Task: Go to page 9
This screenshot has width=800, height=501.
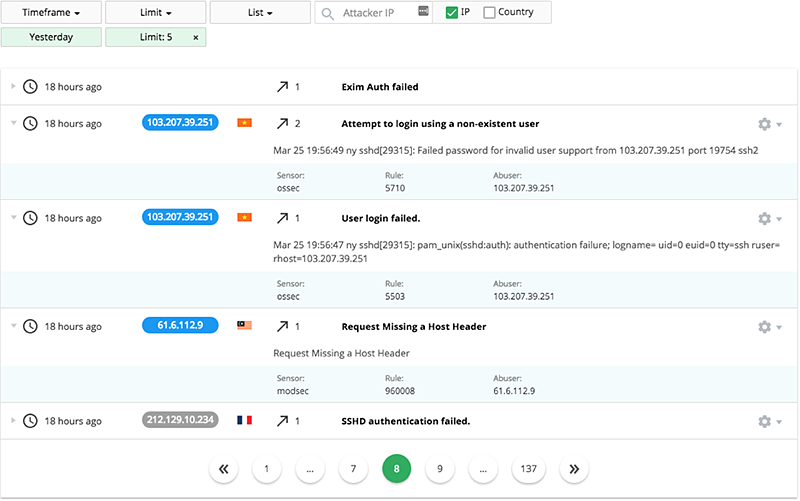Action: tap(440, 468)
